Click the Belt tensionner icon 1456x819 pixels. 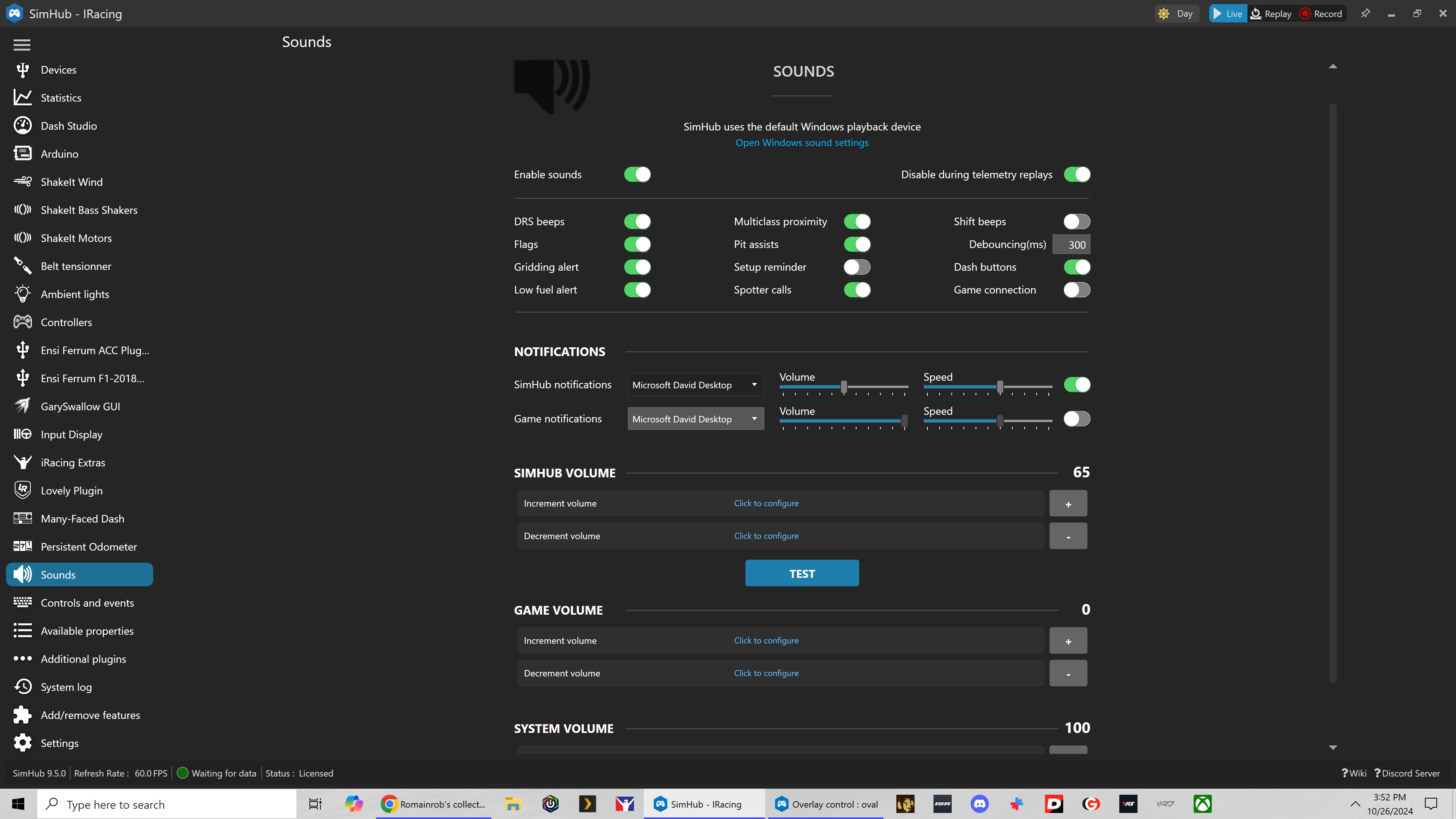(23, 266)
